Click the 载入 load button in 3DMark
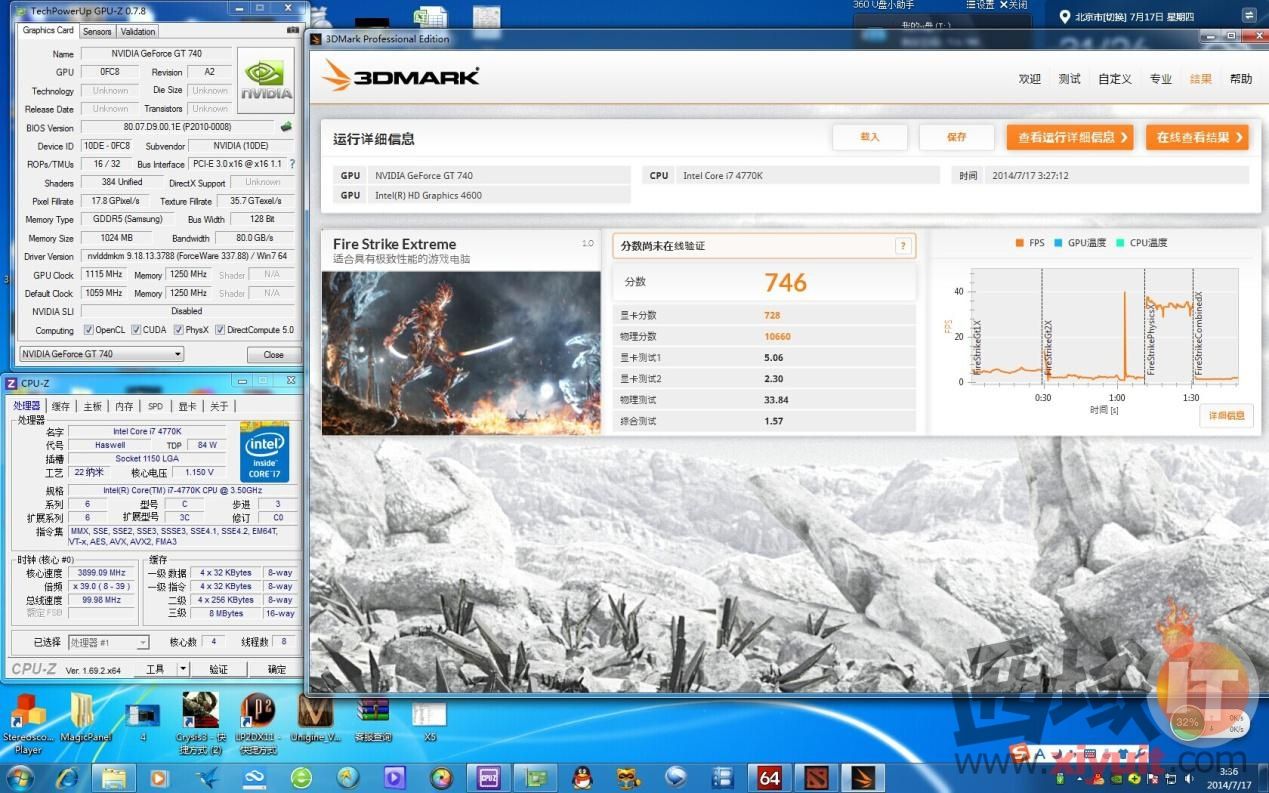1269x793 pixels. pos(870,137)
